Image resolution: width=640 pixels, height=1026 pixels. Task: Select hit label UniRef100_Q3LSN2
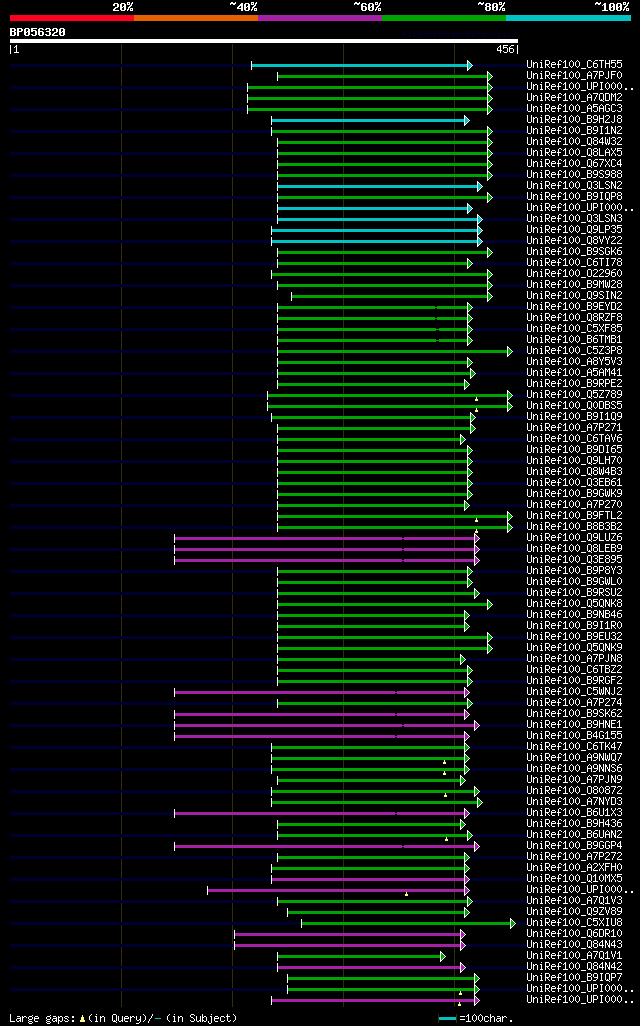(x=575, y=185)
